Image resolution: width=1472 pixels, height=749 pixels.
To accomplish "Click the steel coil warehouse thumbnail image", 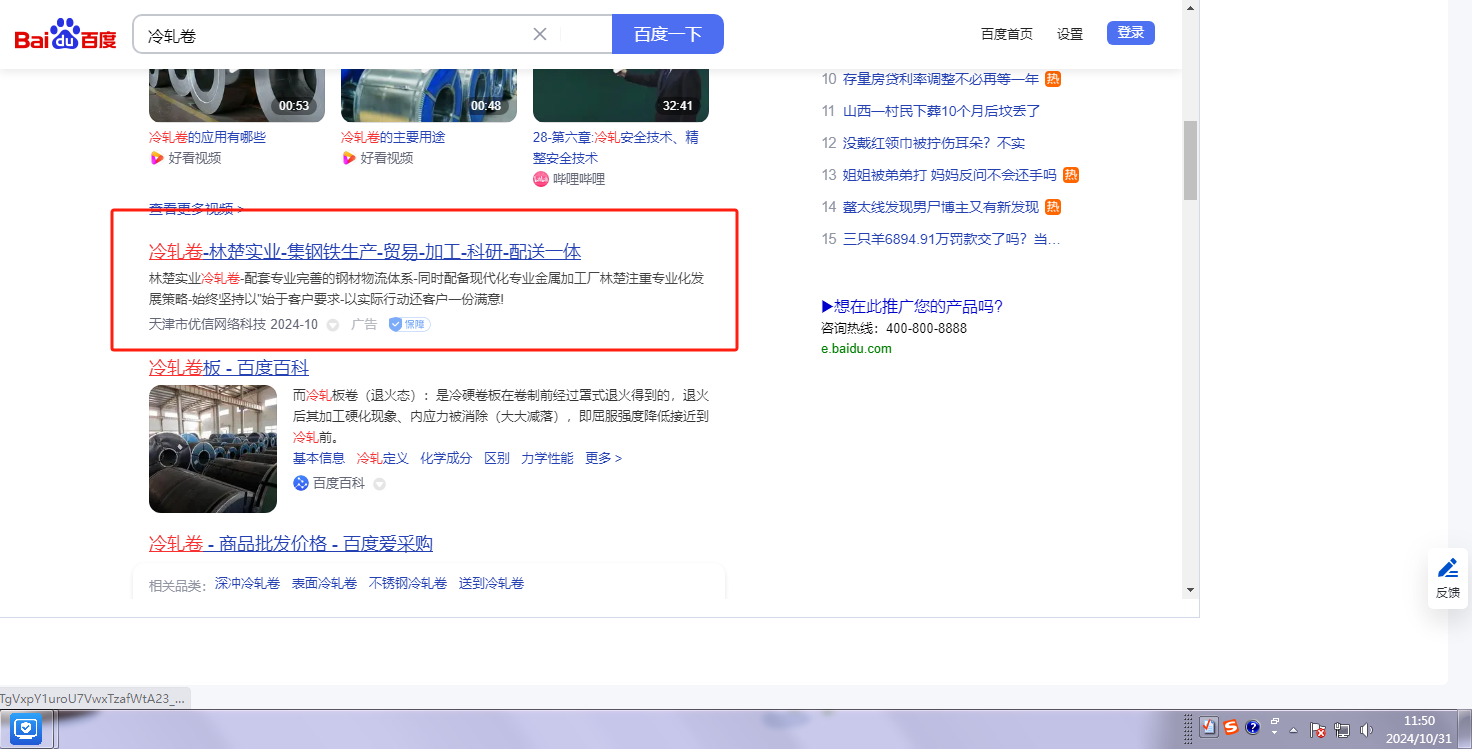I will click(x=213, y=449).
